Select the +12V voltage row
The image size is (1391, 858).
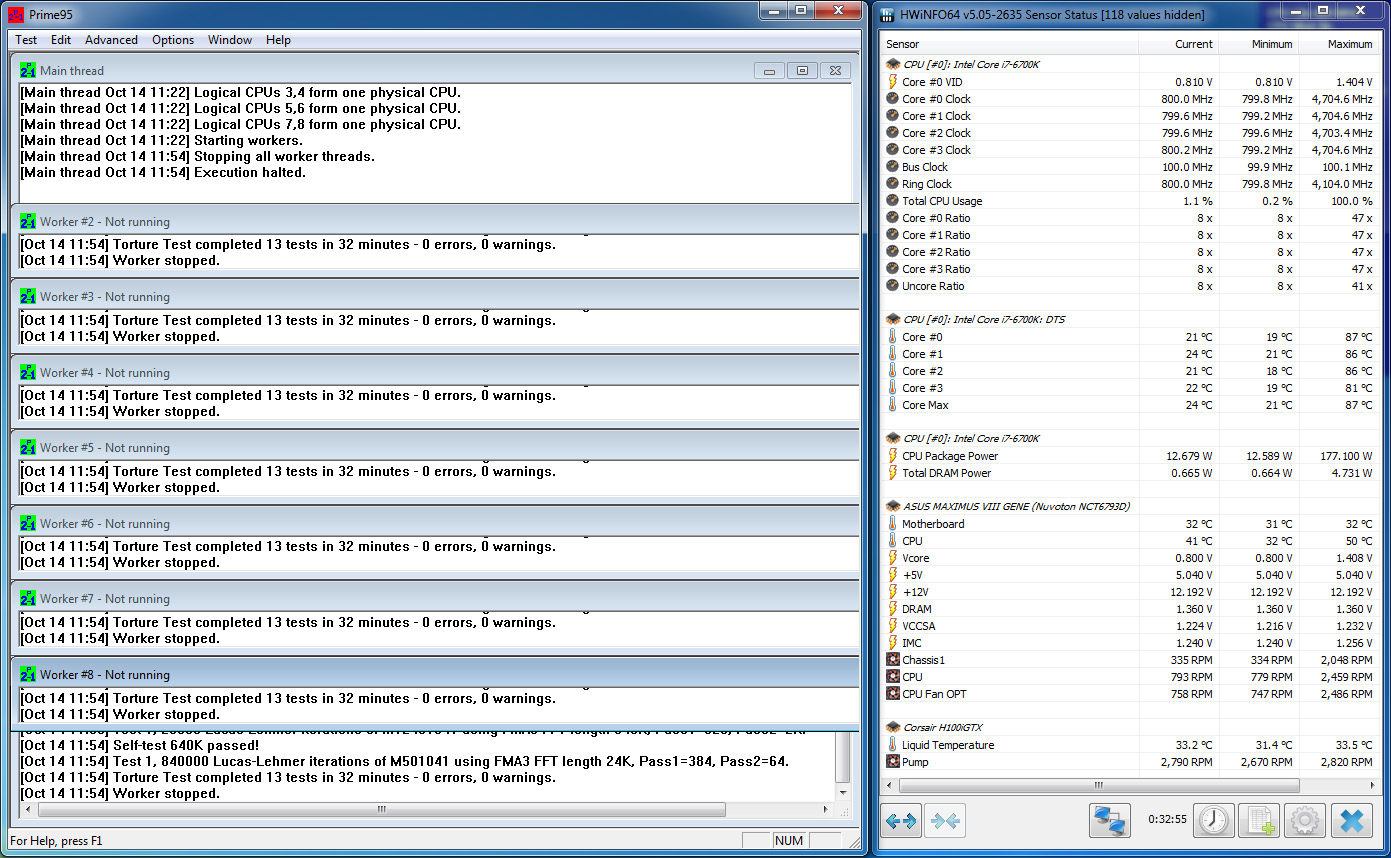click(x=1130, y=592)
